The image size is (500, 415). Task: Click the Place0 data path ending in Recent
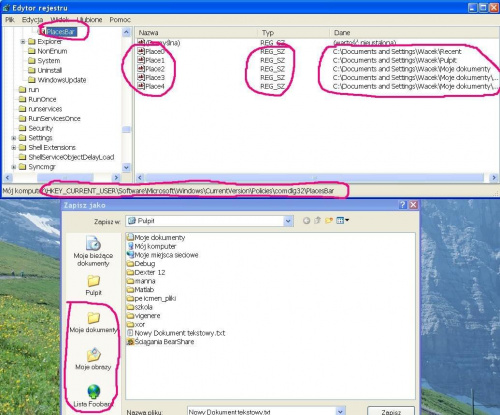pyautogui.click(x=397, y=51)
